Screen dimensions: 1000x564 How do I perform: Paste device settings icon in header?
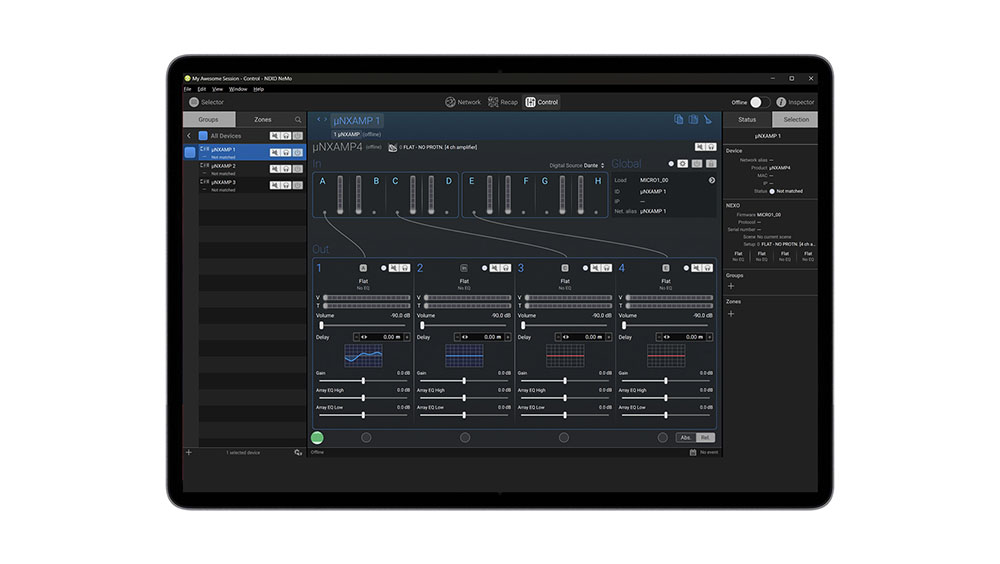pyautogui.click(x=693, y=119)
